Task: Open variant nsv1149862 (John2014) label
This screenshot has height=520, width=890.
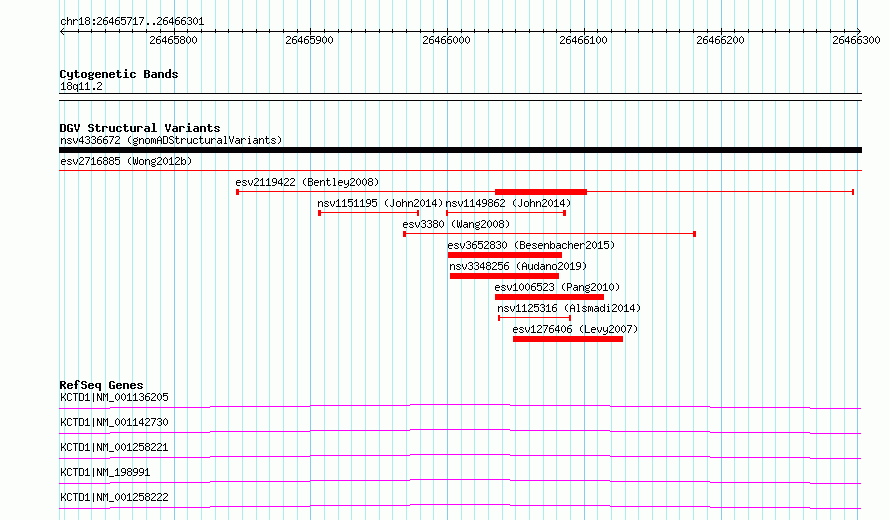Action: (508, 203)
